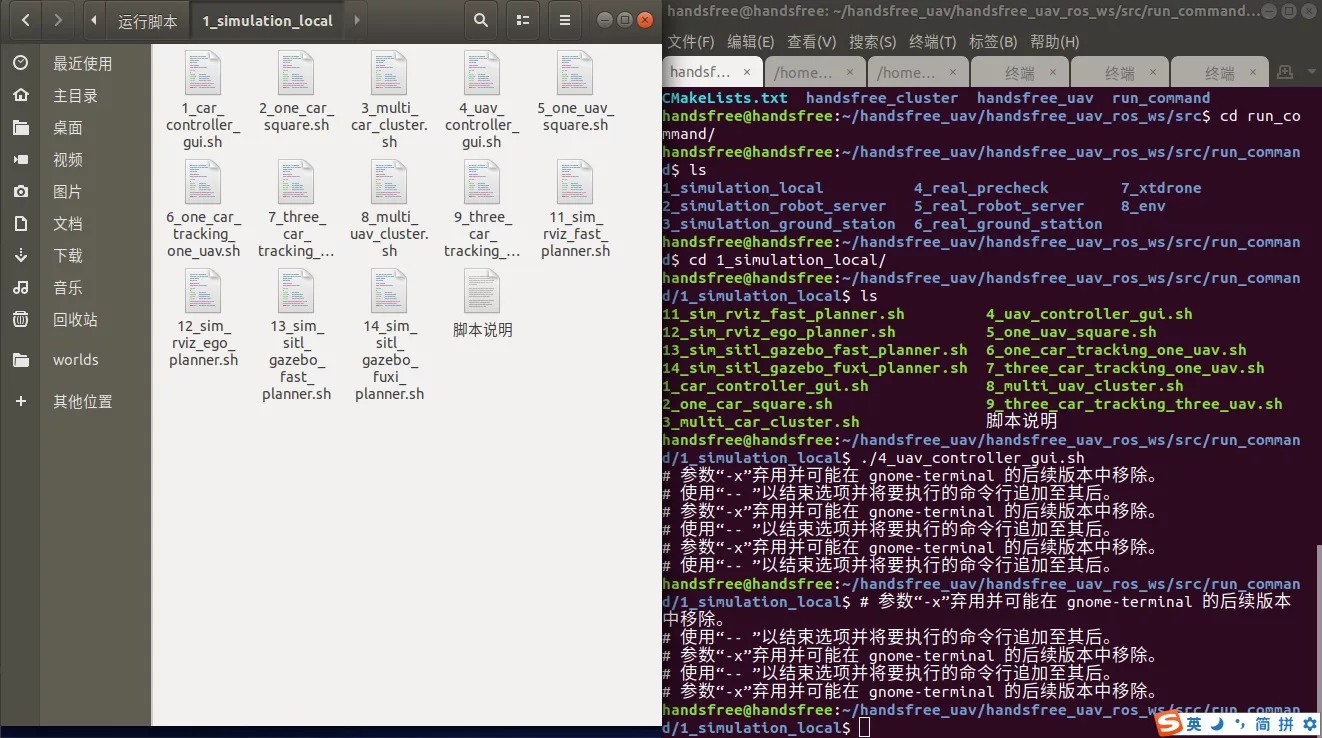This screenshot has width=1322, height=738.
Task: Toggle 简 simplified Chinese mode
Action: pyautogui.click(x=1263, y=723)
